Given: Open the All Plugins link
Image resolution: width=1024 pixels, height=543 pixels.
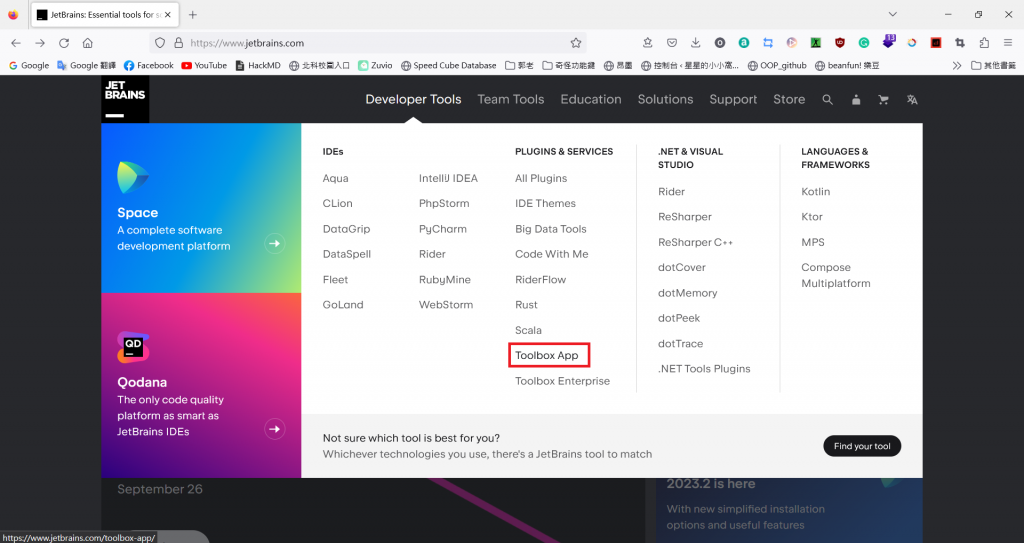Looking at the screenshot, I should point(541,178).
